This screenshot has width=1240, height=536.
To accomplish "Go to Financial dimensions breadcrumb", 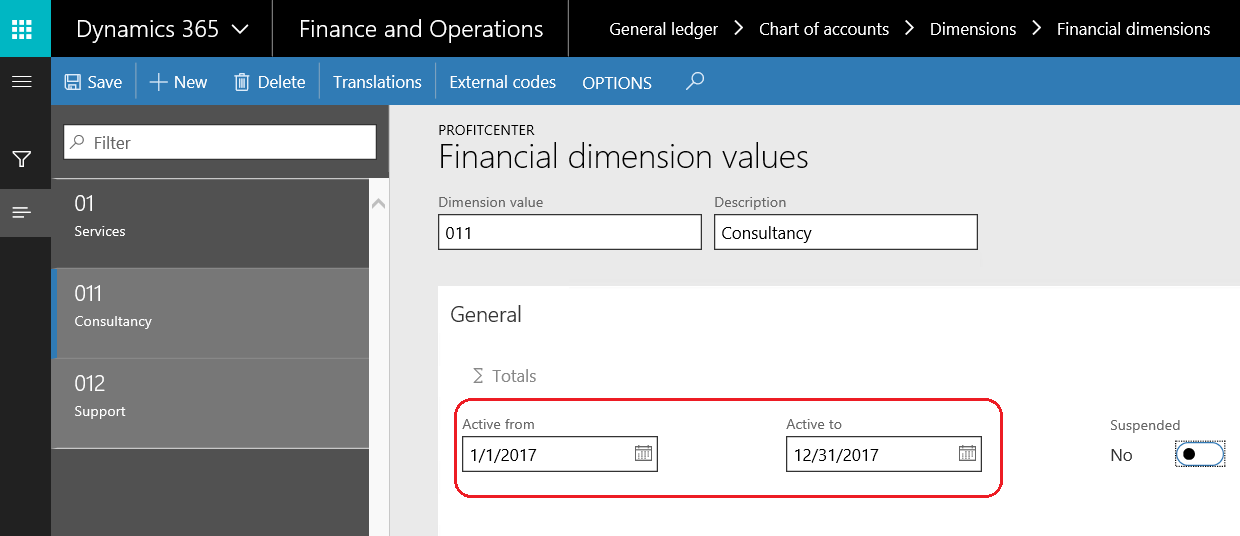I will (x=1133, y=29).
